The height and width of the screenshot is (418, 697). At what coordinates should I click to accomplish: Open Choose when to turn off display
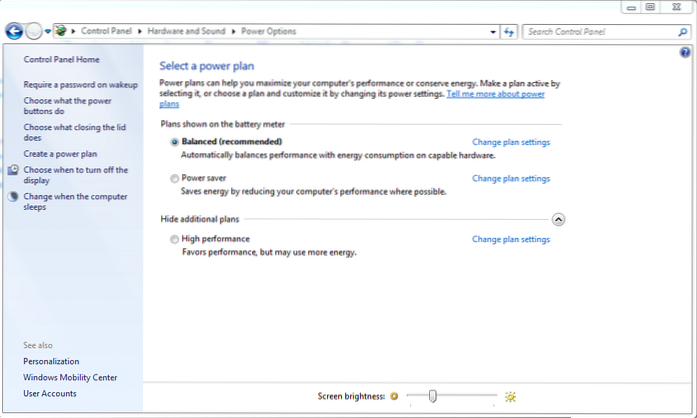coord(76,175)
